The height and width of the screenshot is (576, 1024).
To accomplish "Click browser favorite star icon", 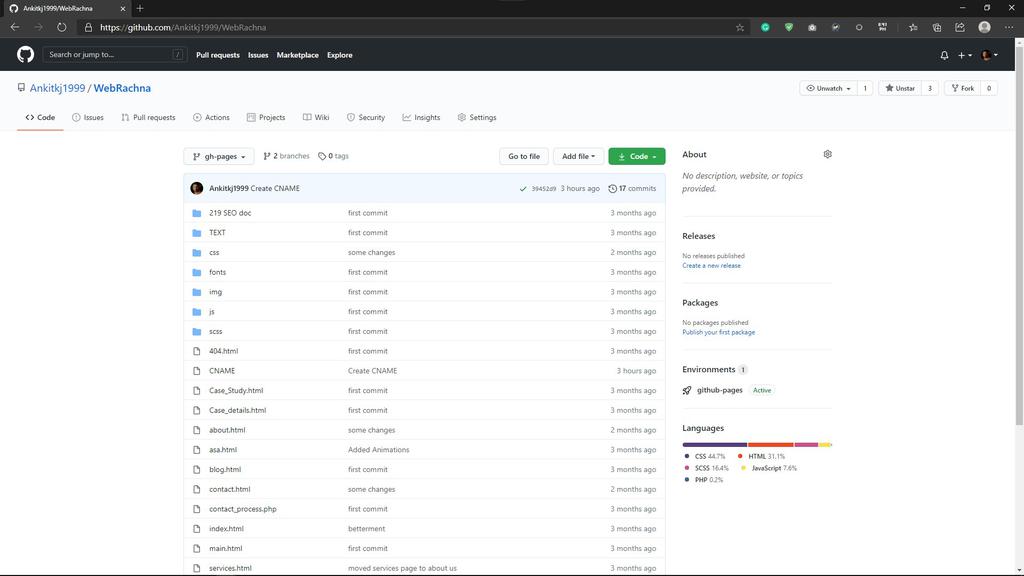I will pyautogui.click(x=740, y=27).
